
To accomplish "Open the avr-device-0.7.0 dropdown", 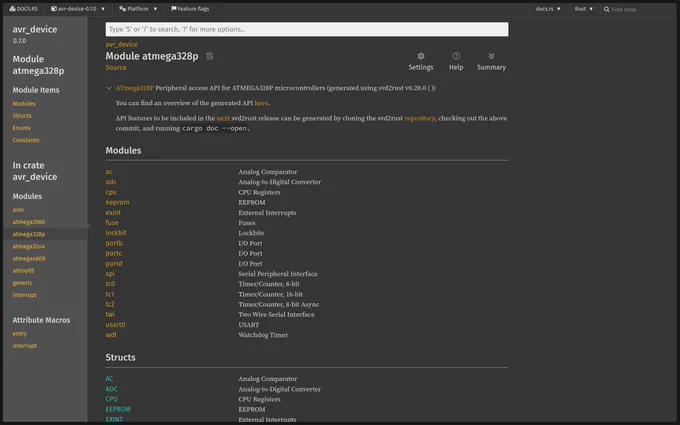I will 78,9.
